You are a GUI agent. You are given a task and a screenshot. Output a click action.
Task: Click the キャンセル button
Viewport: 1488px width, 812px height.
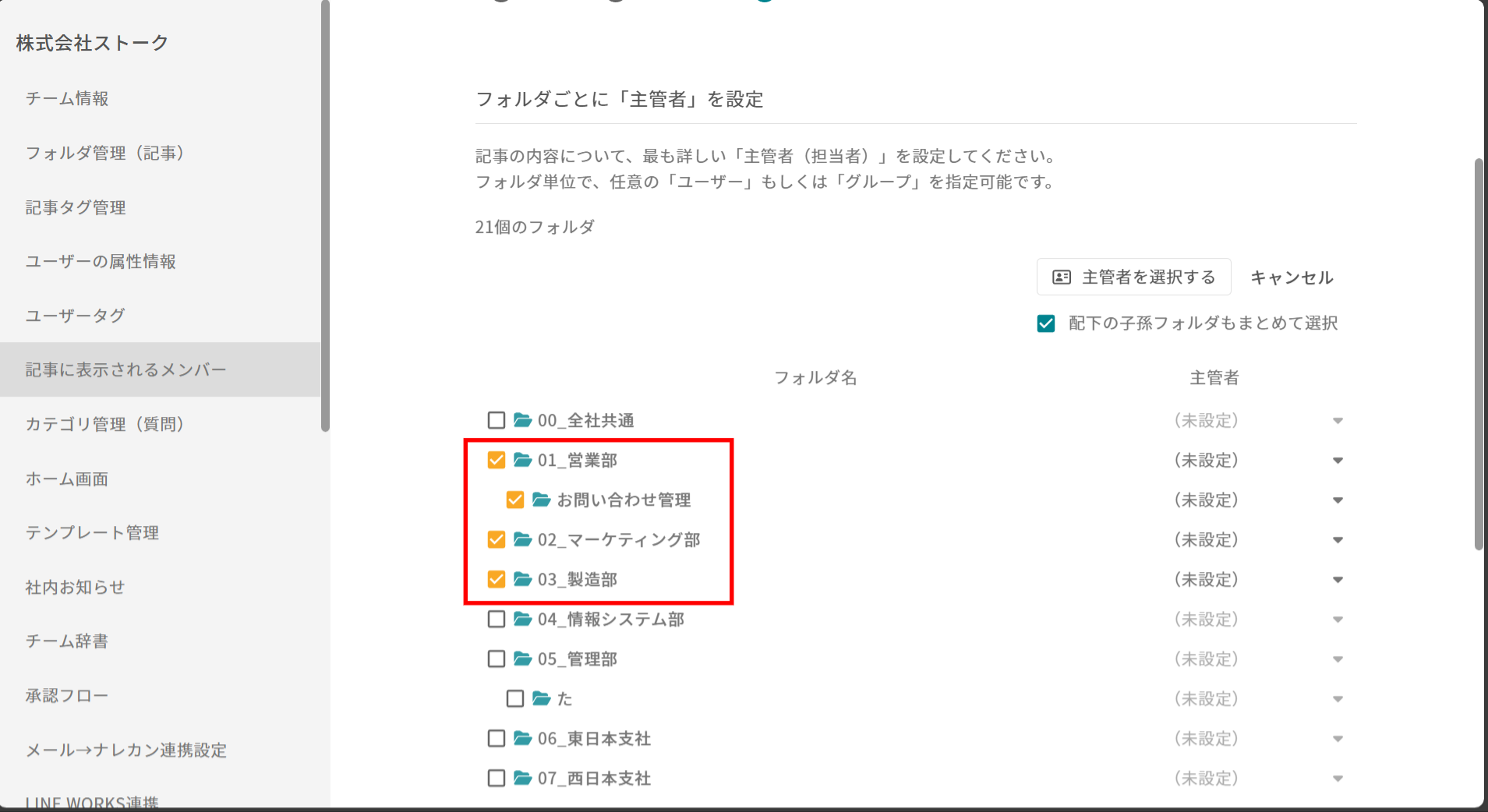(1292, 277)
